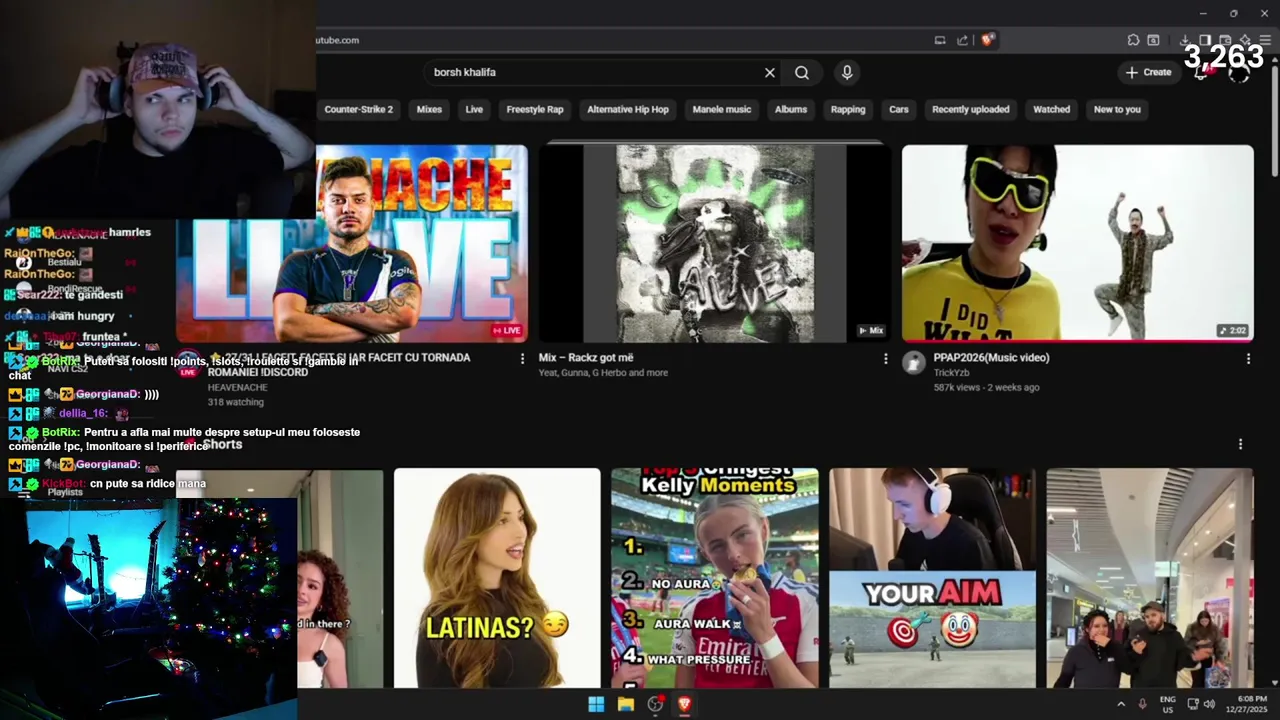This screenshot has width=1280, height=720.
Task: Open options menu for HEAVENACHE live video
Action: (x=522, y=359)
